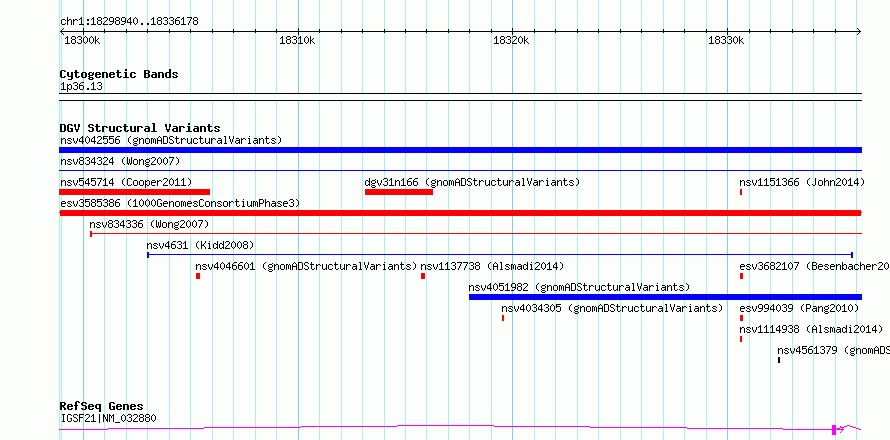Image resolution: width=890 pixels, height=440 pixels.
Task: Click the small red nsv4034305 marker
Action: tap(503, 318)
